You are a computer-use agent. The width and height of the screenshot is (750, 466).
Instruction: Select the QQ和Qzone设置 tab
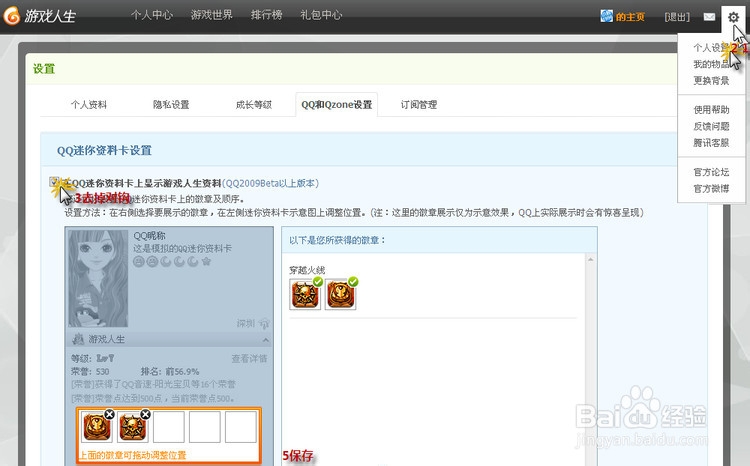(337, 105)
